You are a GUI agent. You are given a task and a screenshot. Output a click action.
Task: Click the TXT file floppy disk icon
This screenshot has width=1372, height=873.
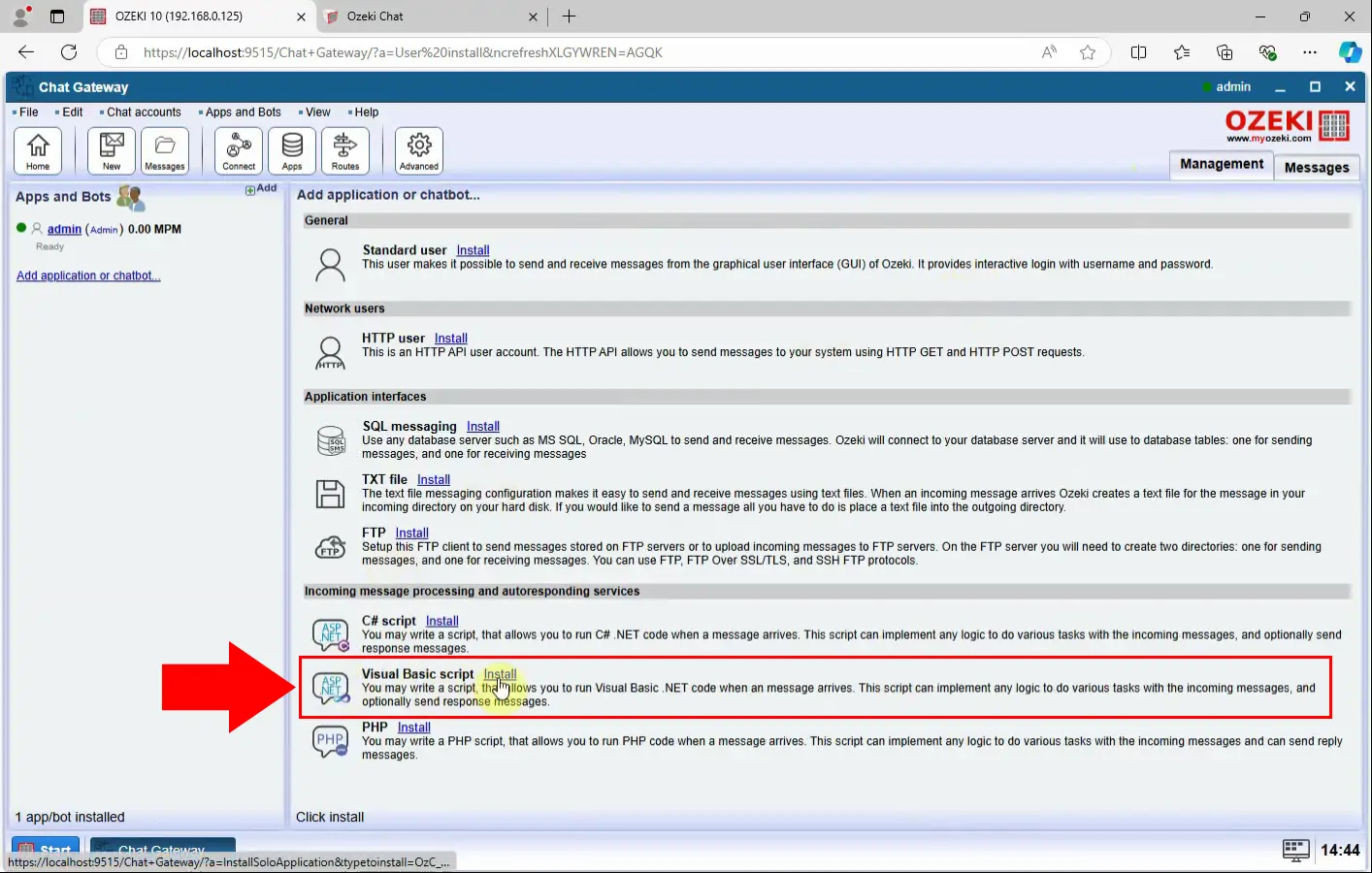(x=331, y=494)
